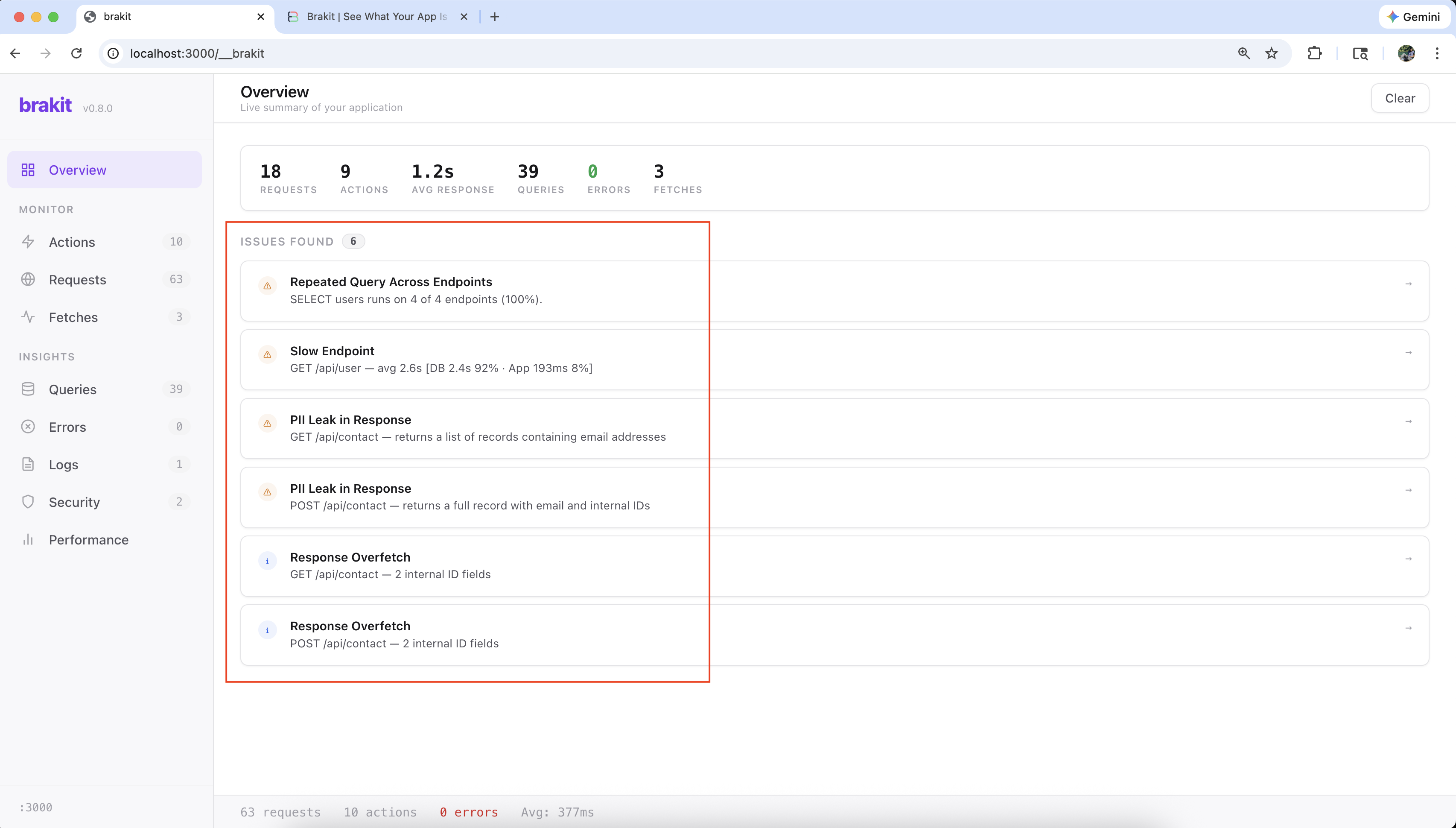Screen dimensions: 1456x828
Task: Expand the PII Leak in Response GET issue
Action: pos(1409,421)
